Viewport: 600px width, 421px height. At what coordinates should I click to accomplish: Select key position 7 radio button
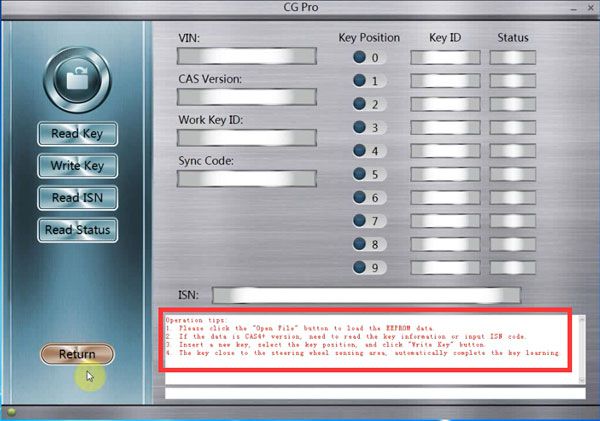[x=358, y=220]
